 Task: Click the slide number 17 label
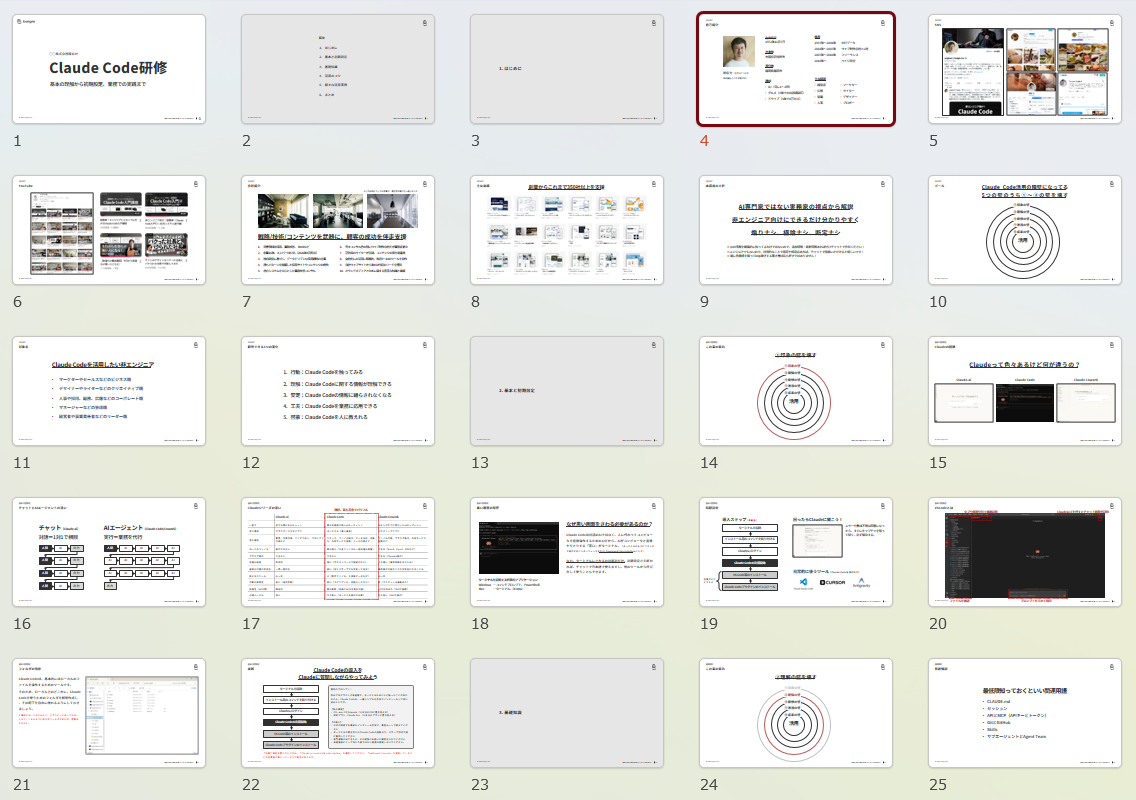[251, 623]
